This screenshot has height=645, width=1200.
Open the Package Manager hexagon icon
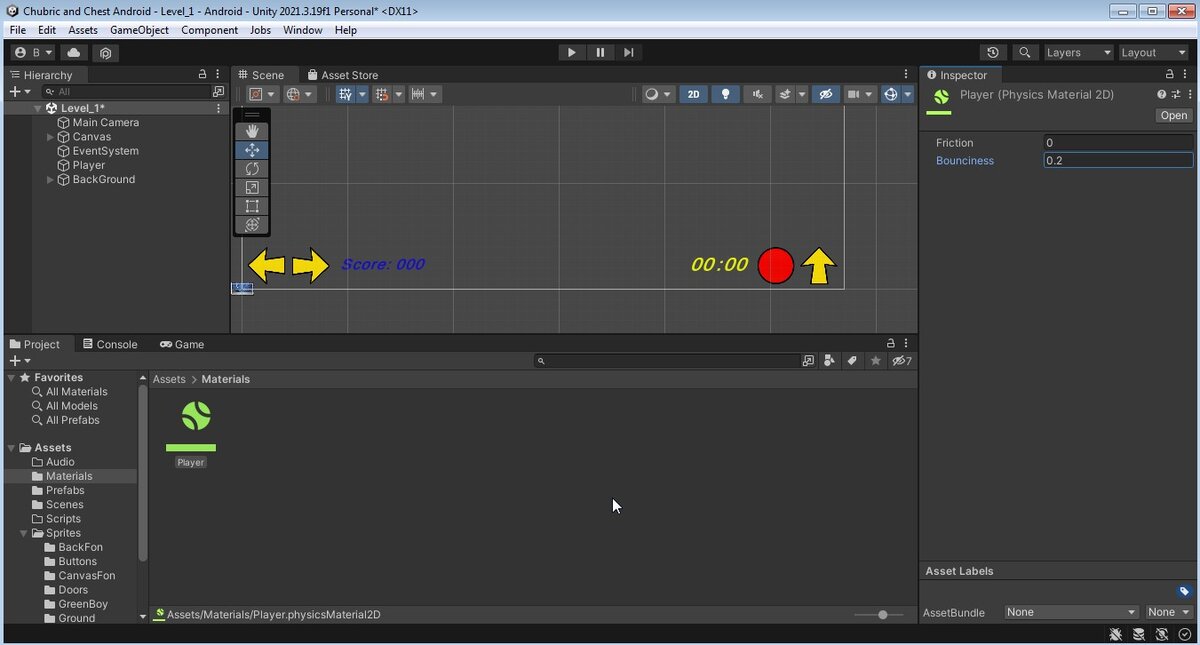point(105,53)
